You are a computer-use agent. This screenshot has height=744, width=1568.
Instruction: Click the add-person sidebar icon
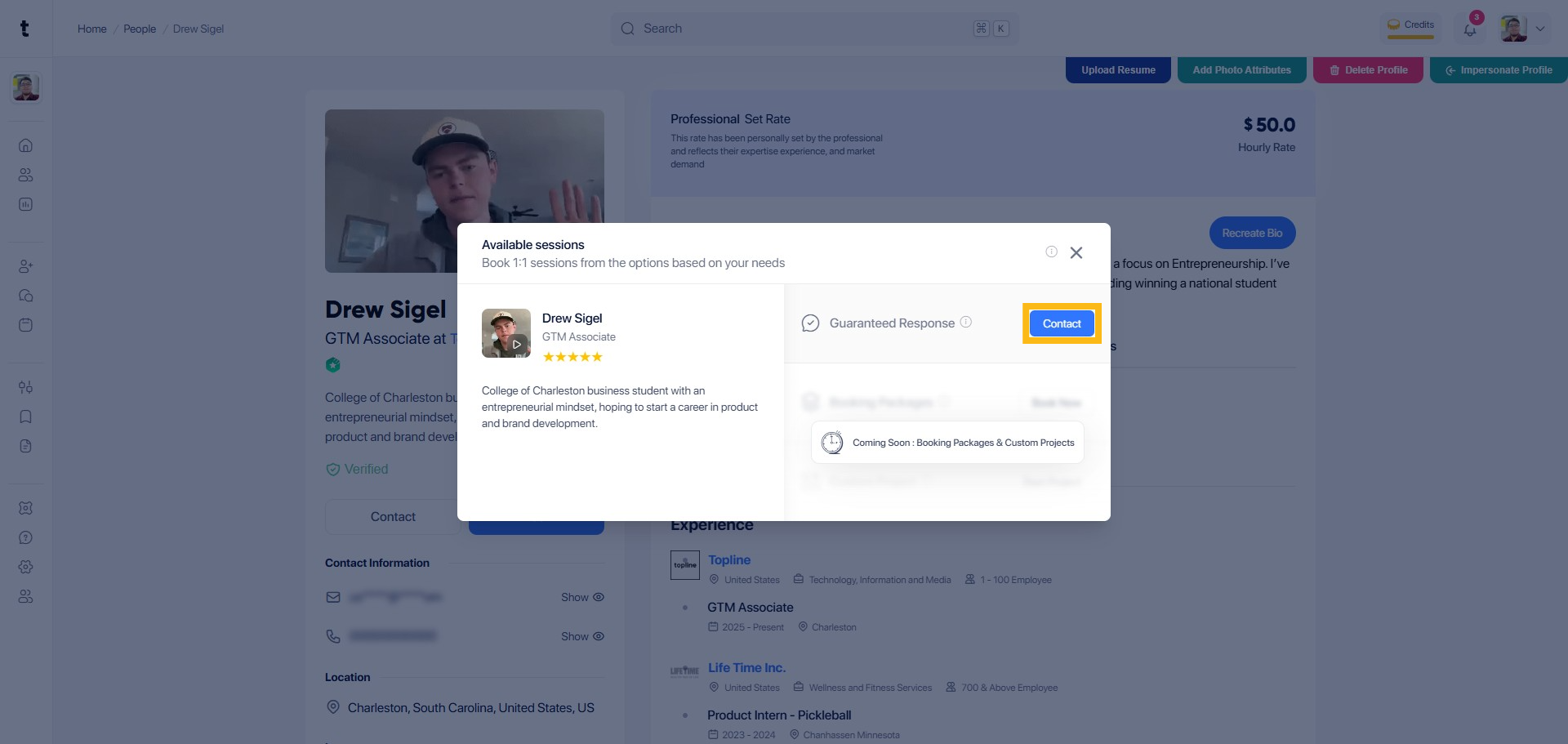(x=25, y=266)
